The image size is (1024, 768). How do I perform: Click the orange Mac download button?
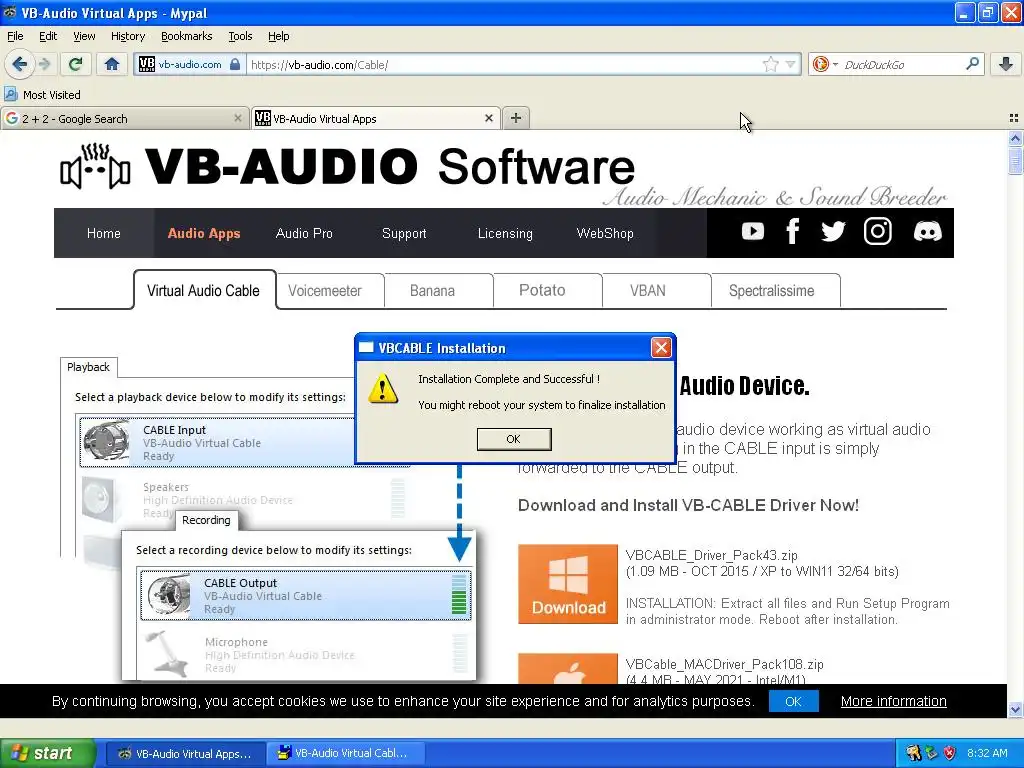(568, 669)
